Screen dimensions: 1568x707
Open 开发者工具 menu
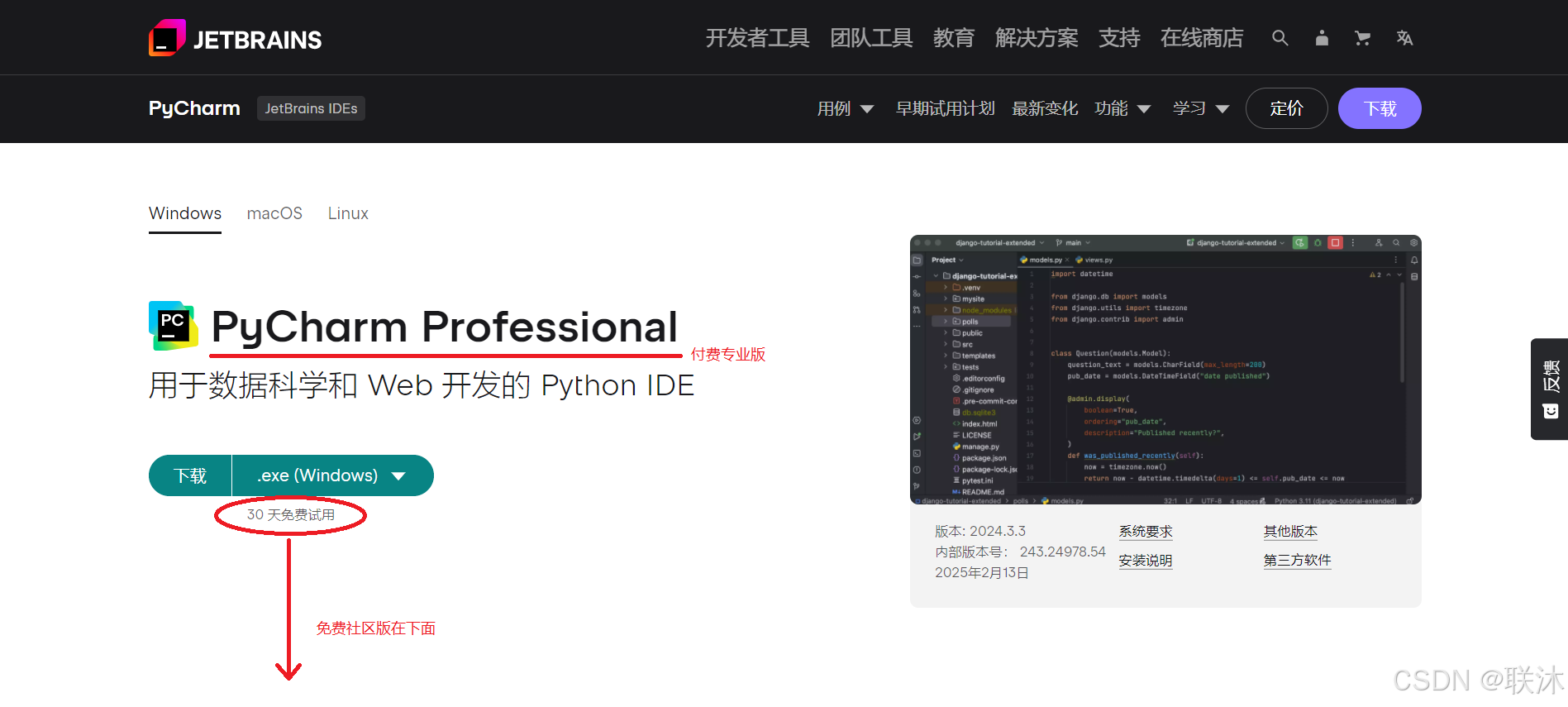(757, 38)
